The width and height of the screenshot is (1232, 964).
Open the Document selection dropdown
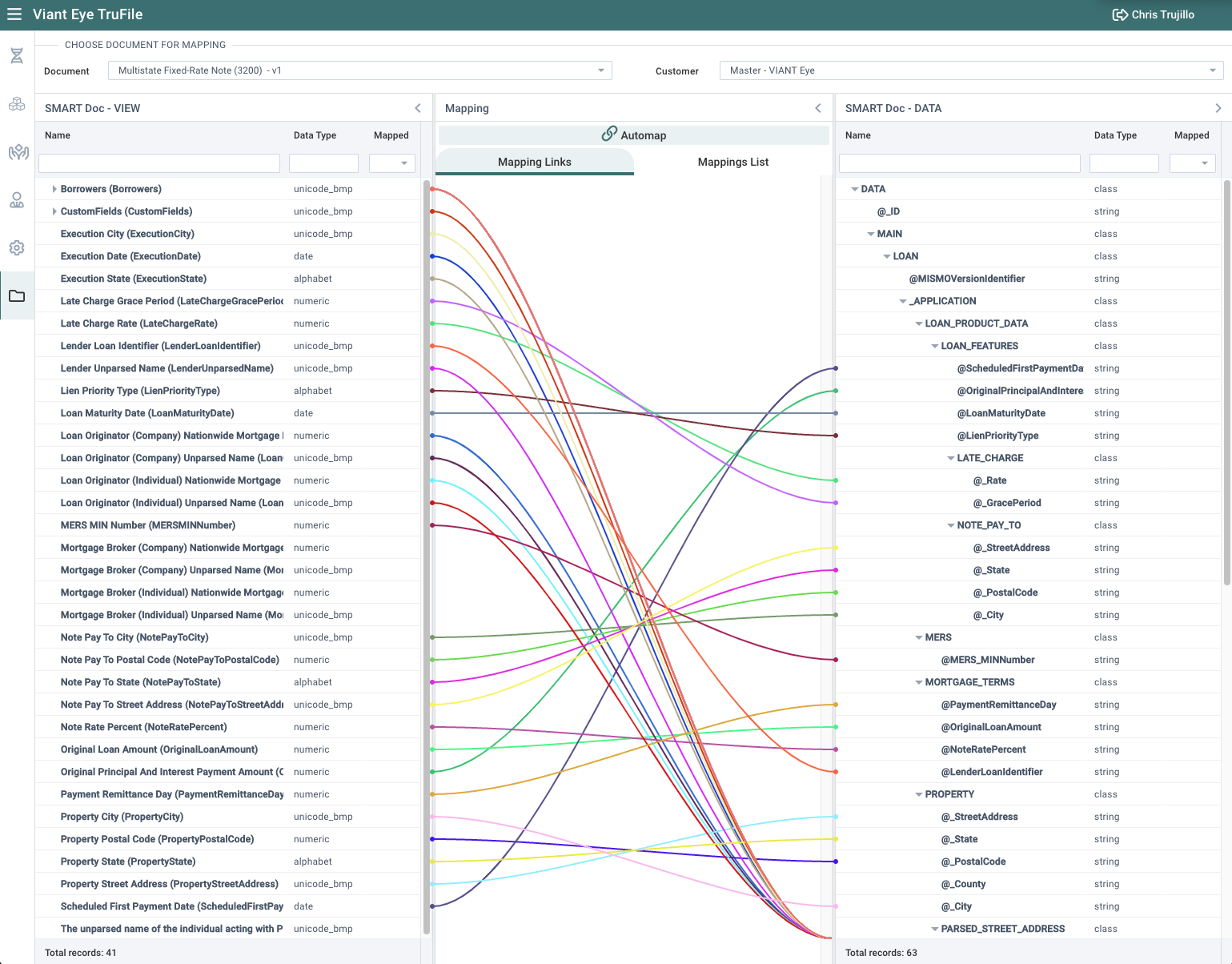tap(600, 70)
